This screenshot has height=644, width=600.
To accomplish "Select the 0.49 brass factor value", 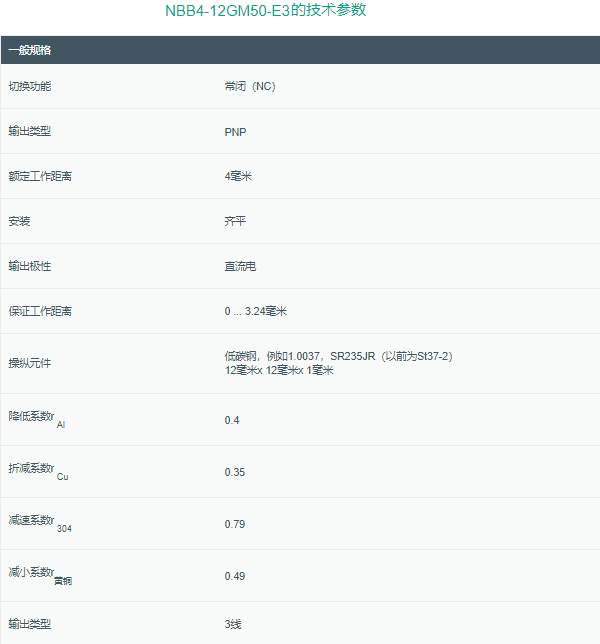I will tap(235, 575).
